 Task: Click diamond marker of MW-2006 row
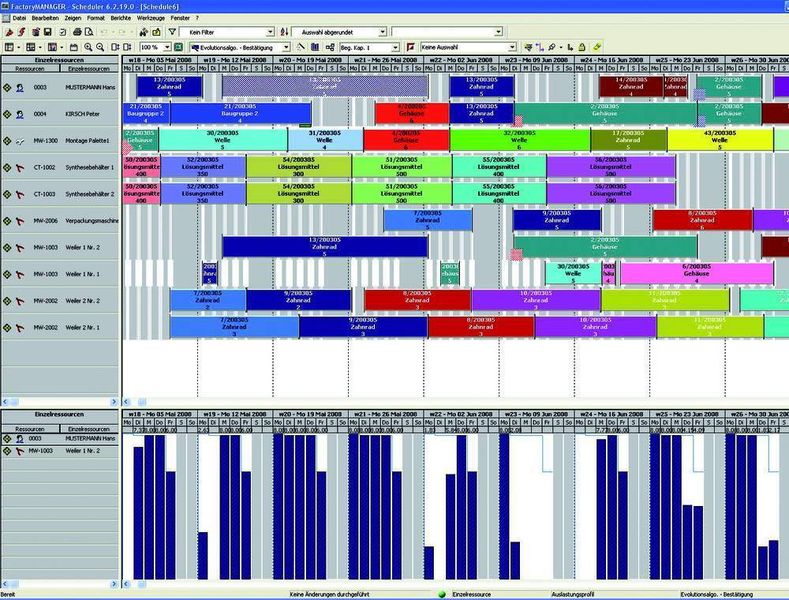7,220
